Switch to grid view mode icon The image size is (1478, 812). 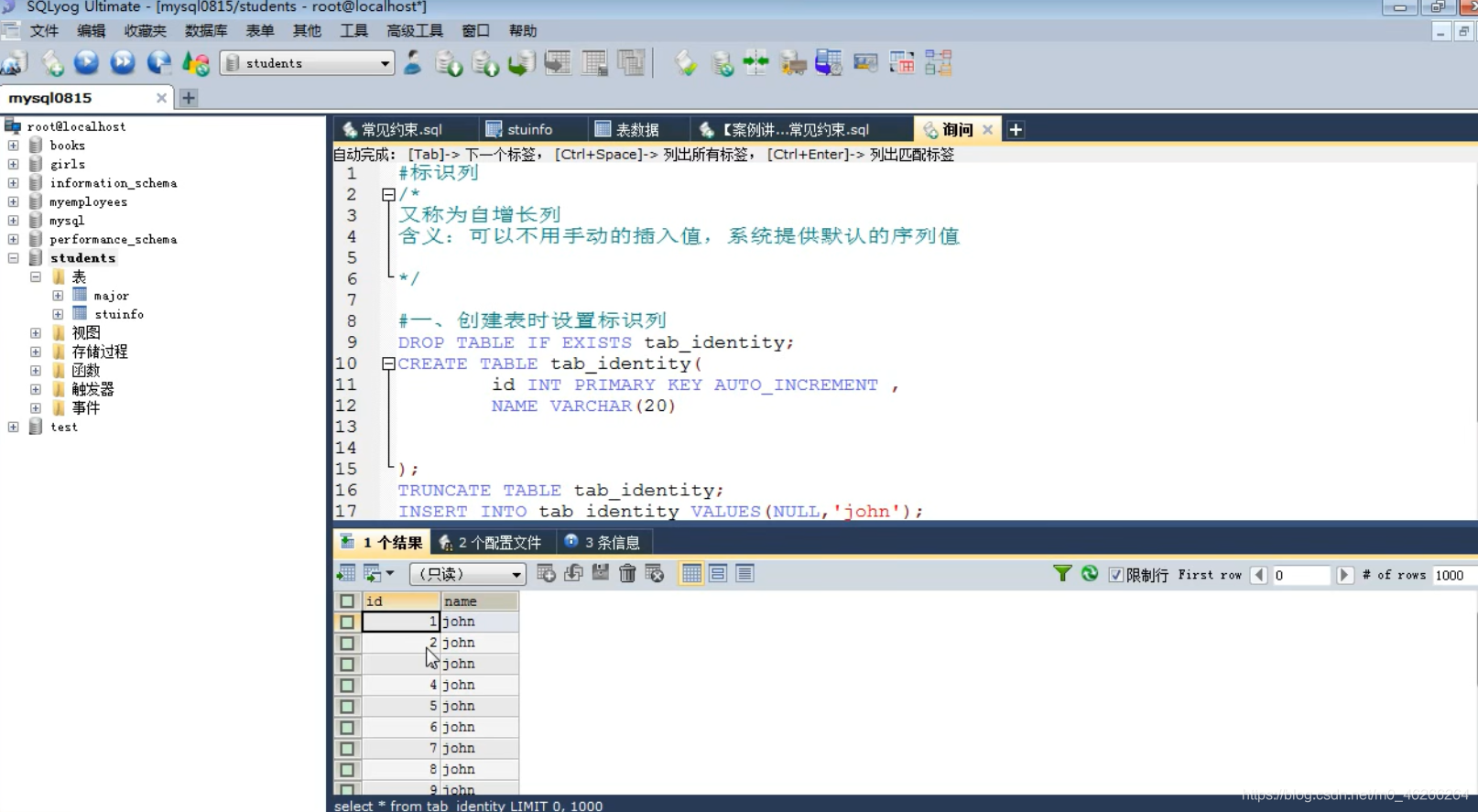click(691, 574)
